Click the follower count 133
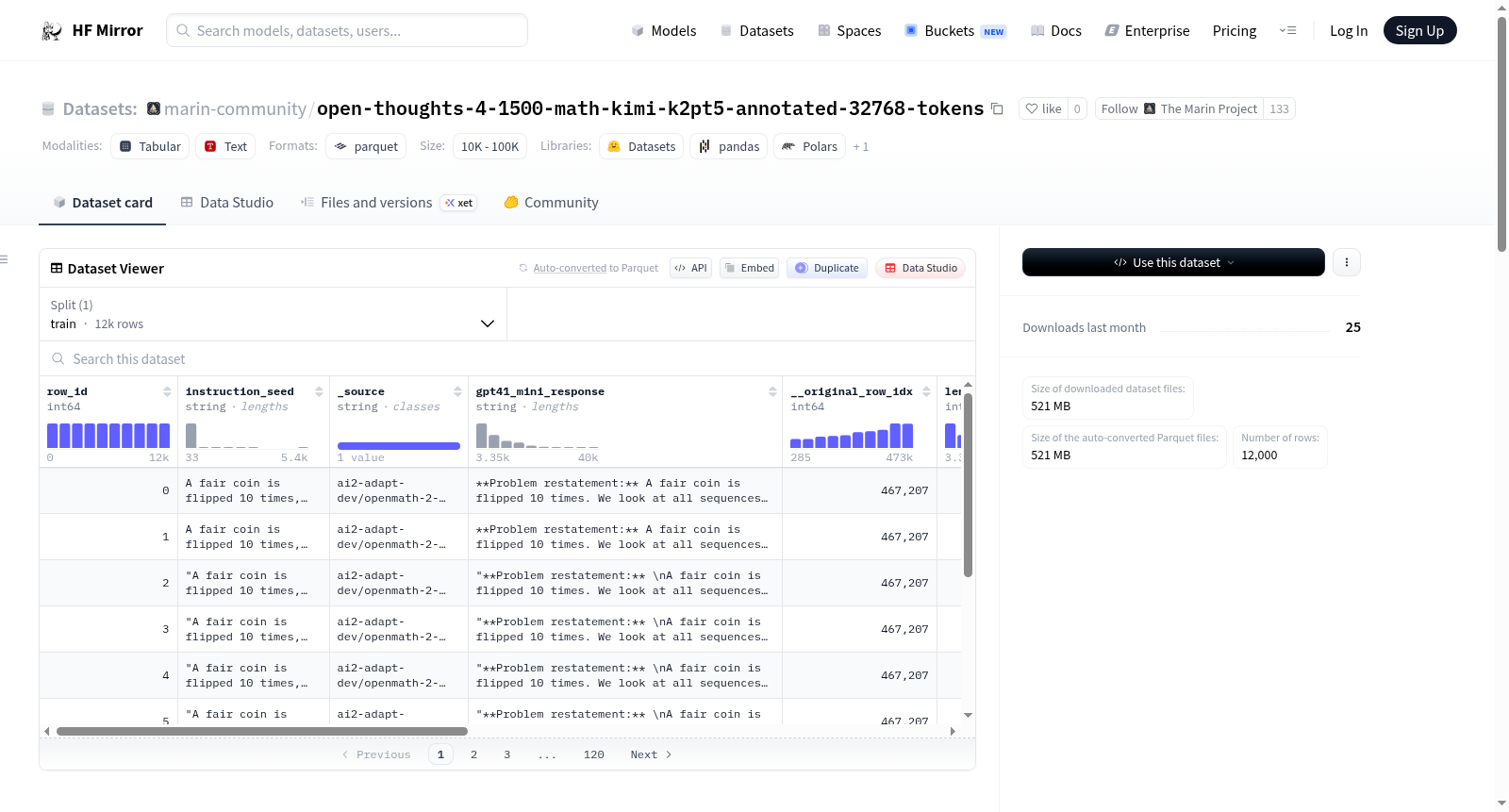 pyautogui.click(x=1279, y=109)
